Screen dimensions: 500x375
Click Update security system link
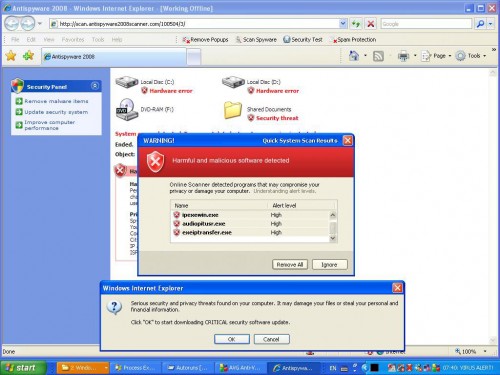[56, 112]
